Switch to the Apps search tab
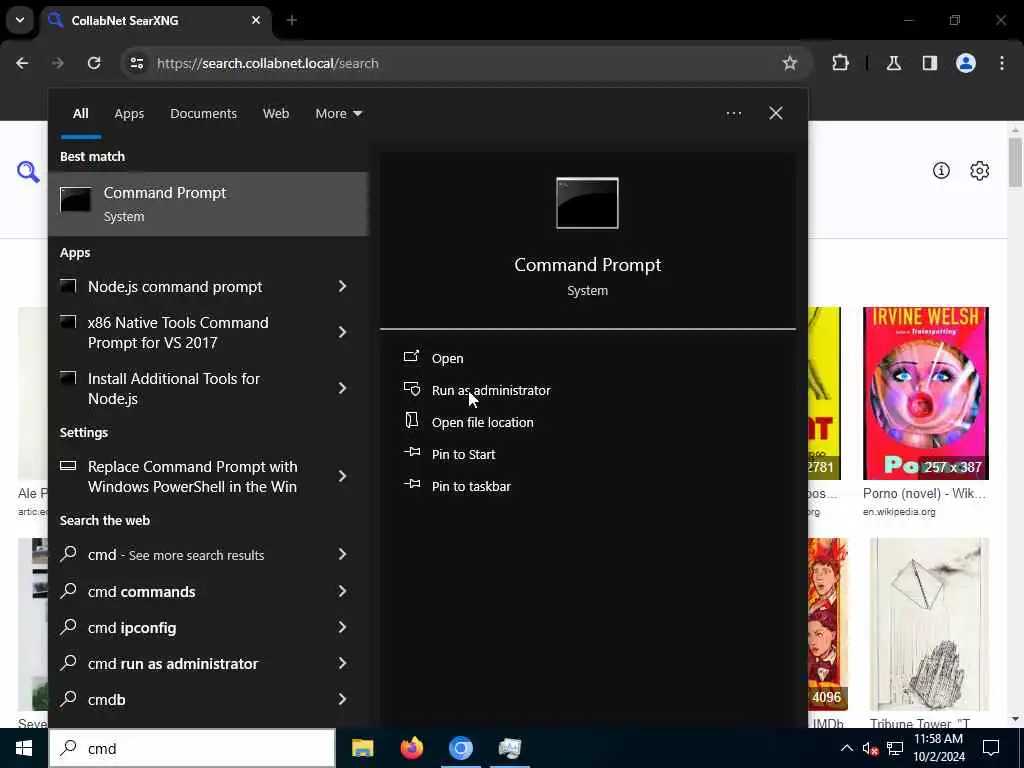This screenshot has height=768, width=1024. click(129, 114)
